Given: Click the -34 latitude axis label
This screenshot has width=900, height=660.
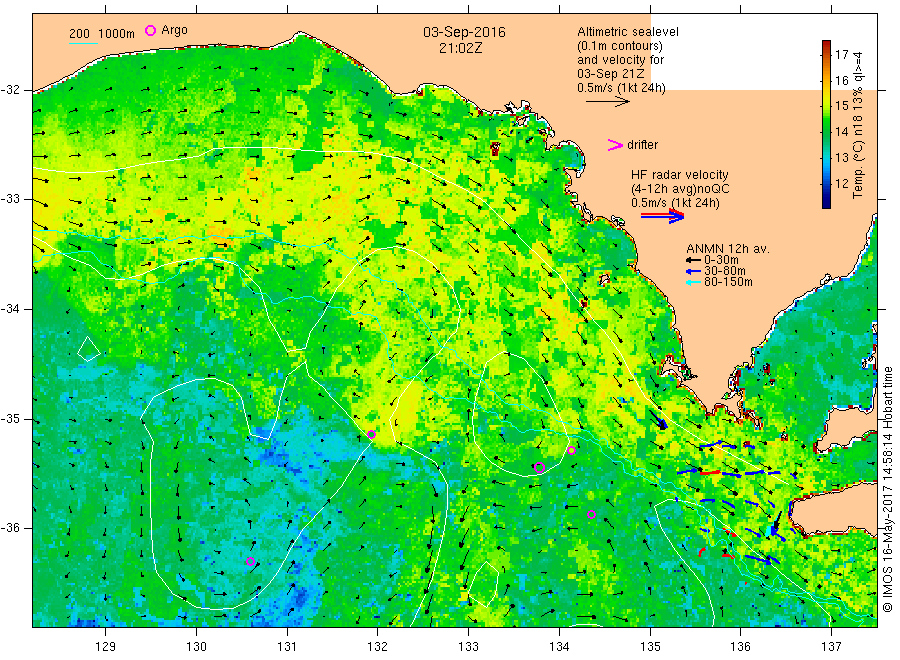Looking at the screenshot, I should tap(10, 309).
